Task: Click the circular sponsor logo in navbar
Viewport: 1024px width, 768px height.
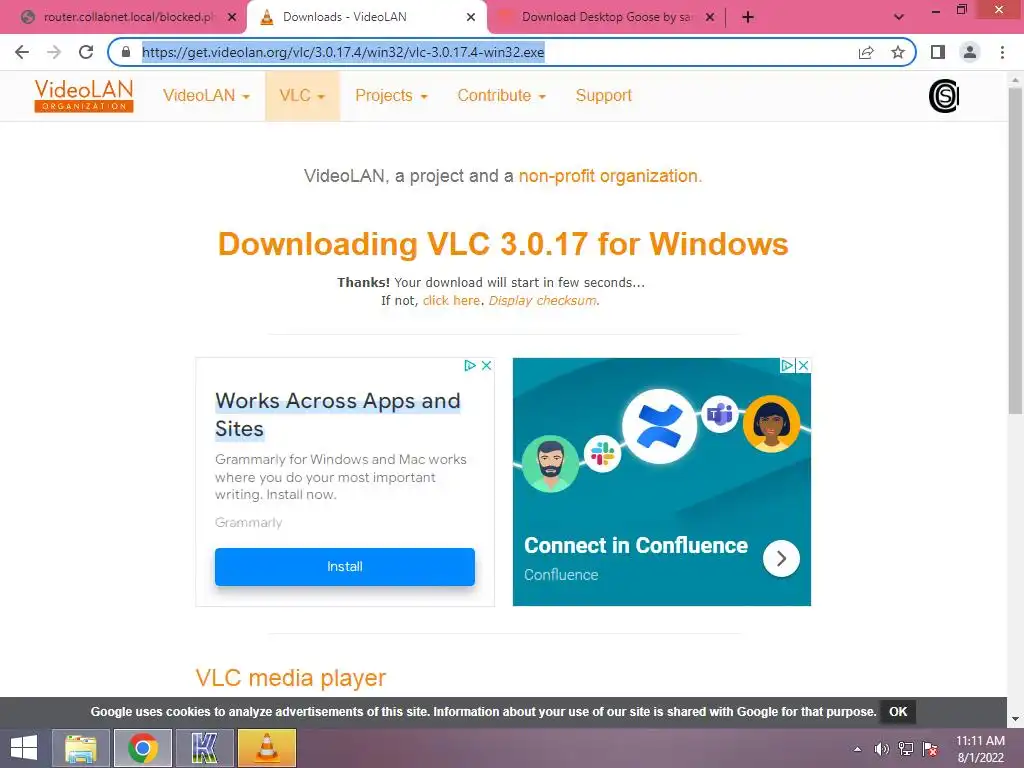Action: pos(944,96)
